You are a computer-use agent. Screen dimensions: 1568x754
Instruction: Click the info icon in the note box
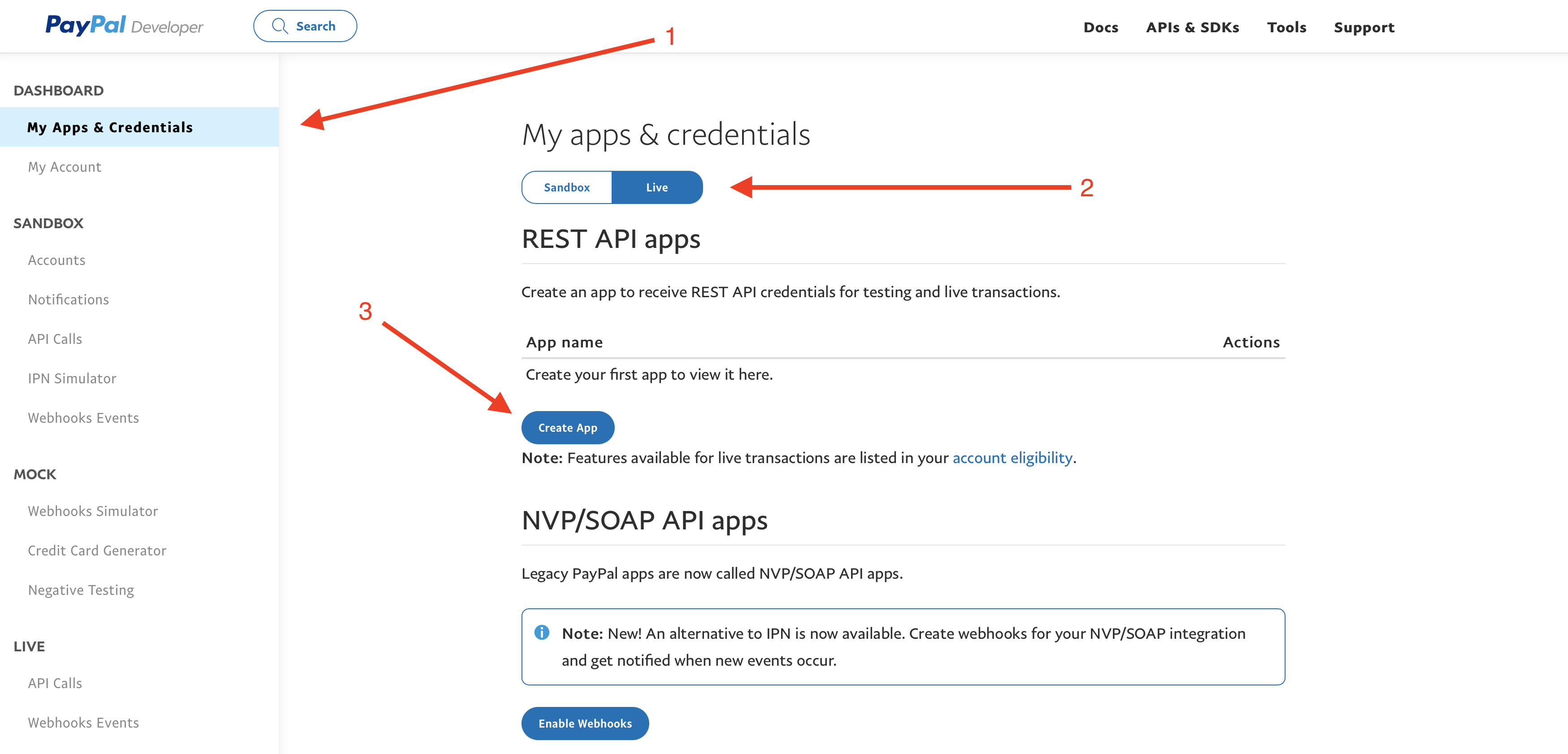point(541,632)
